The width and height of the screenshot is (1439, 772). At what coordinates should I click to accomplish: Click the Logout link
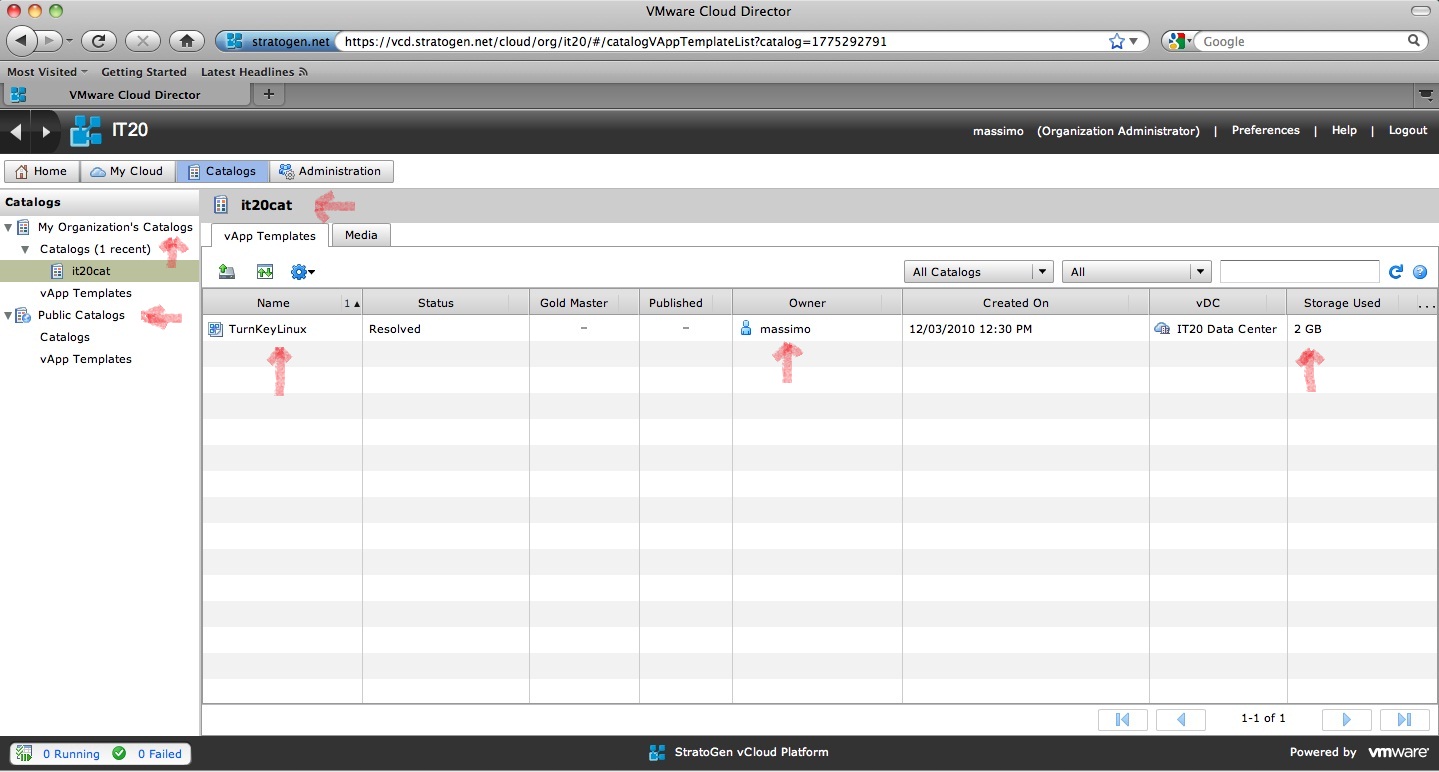pyautogui.click(x=1407, y=131)
